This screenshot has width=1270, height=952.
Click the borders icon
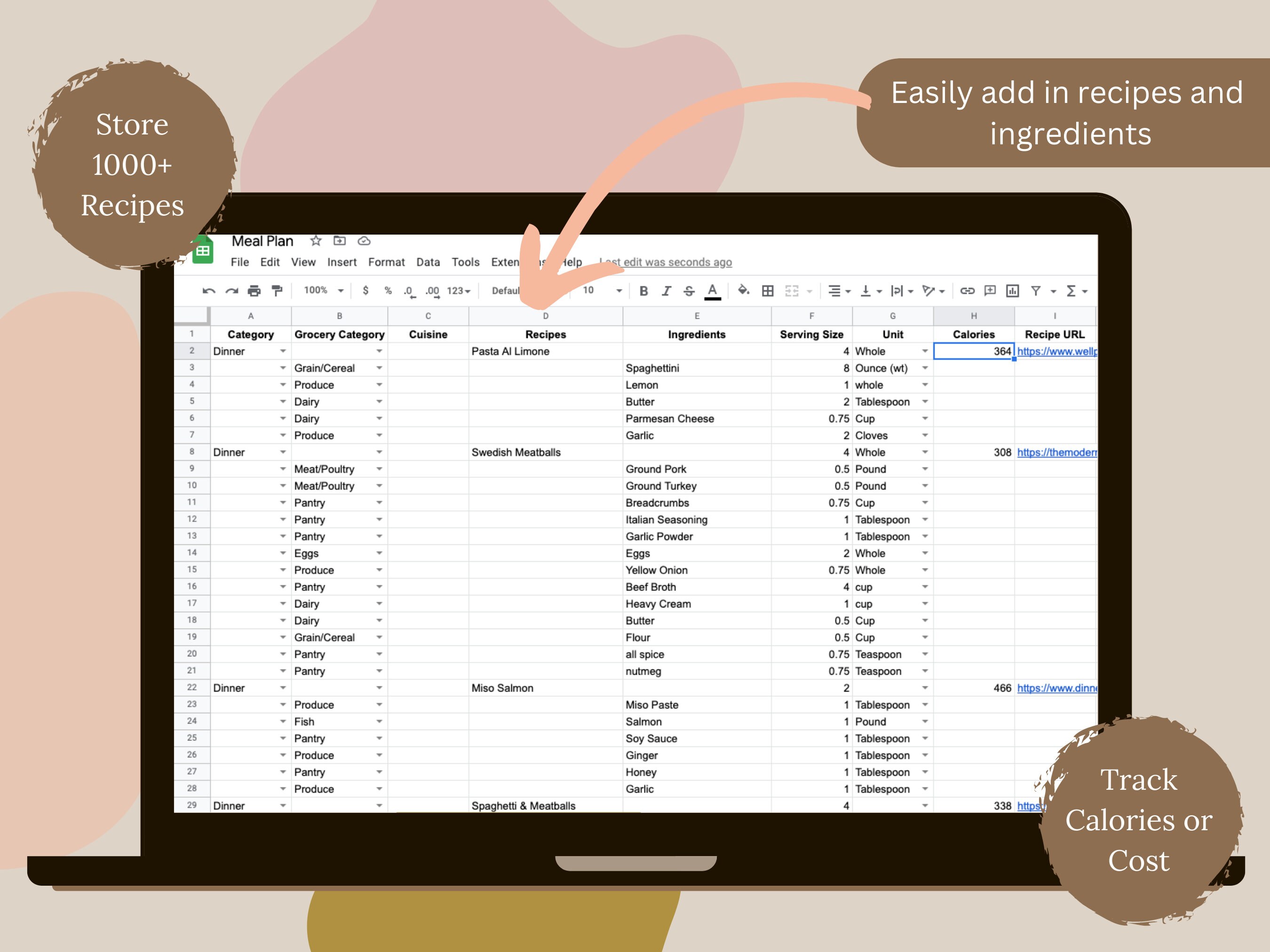click(x=768, y=291)
